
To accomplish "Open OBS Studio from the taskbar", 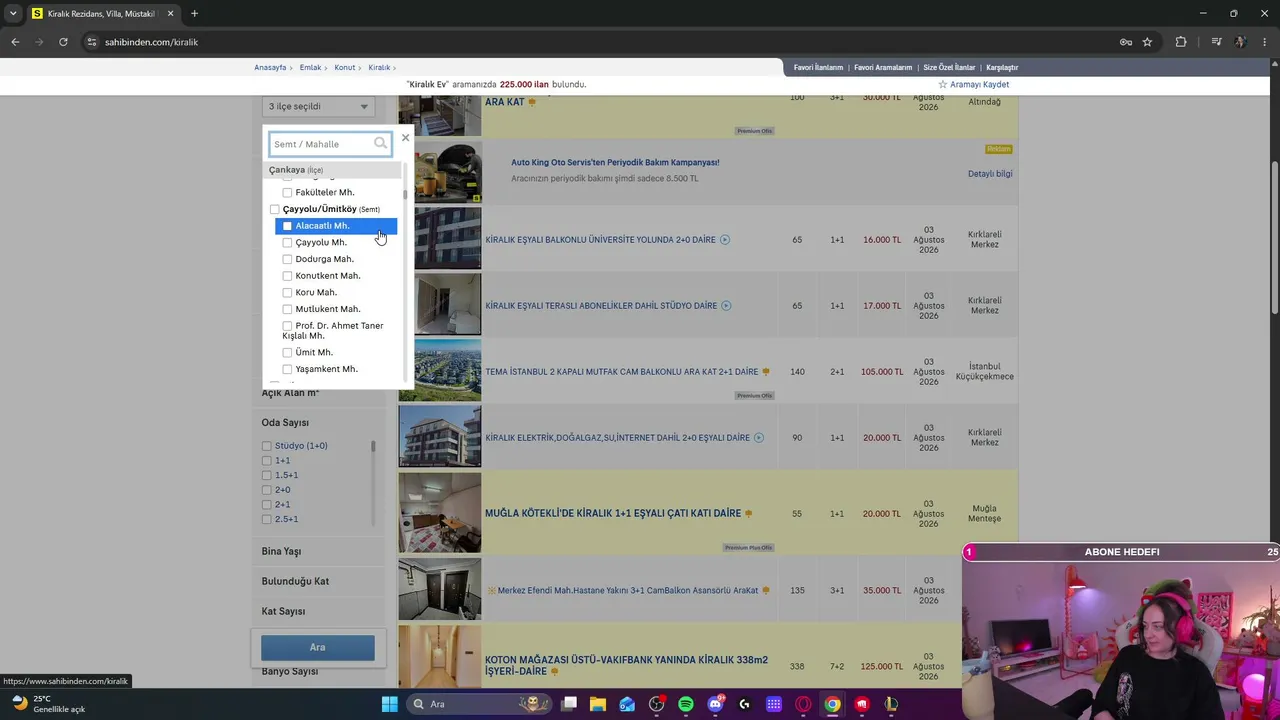I will [x=656, y=704].
